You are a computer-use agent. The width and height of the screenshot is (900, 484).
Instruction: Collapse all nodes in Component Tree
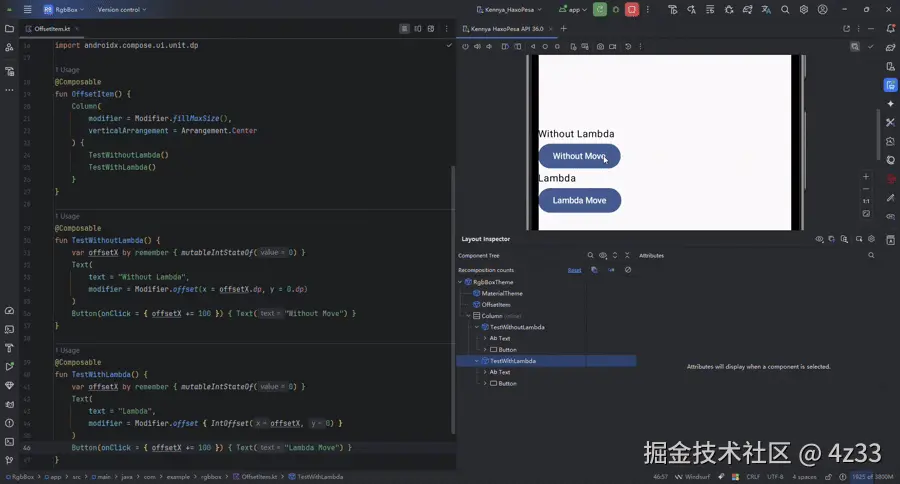click(x=627, y=255)
